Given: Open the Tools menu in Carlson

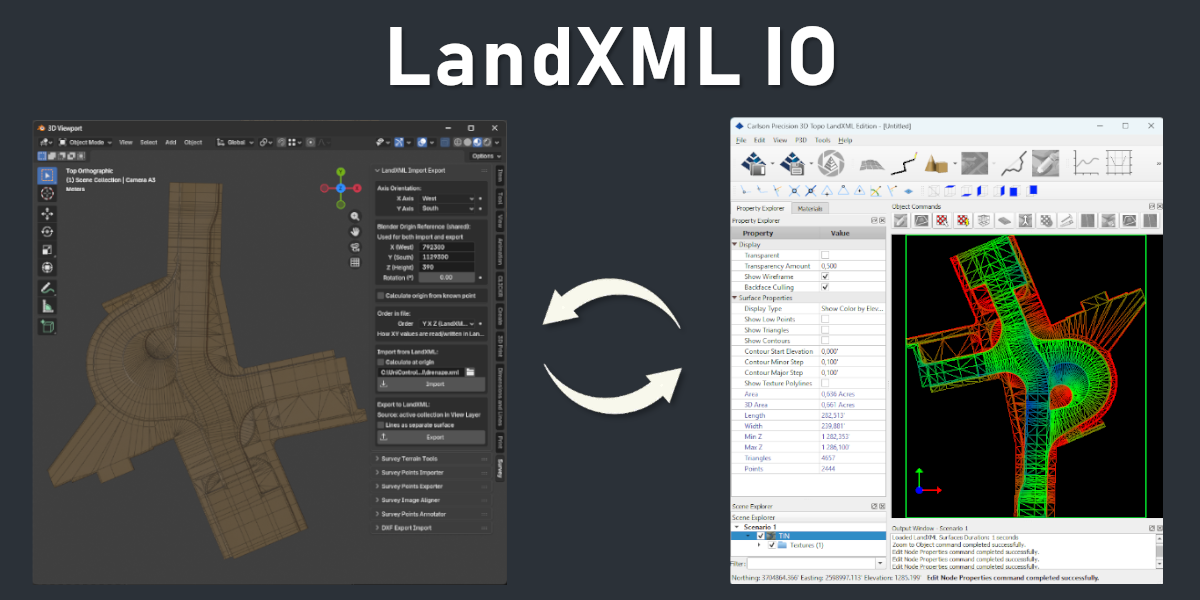Looking at the screenshot, I should (x=822, y=140).
